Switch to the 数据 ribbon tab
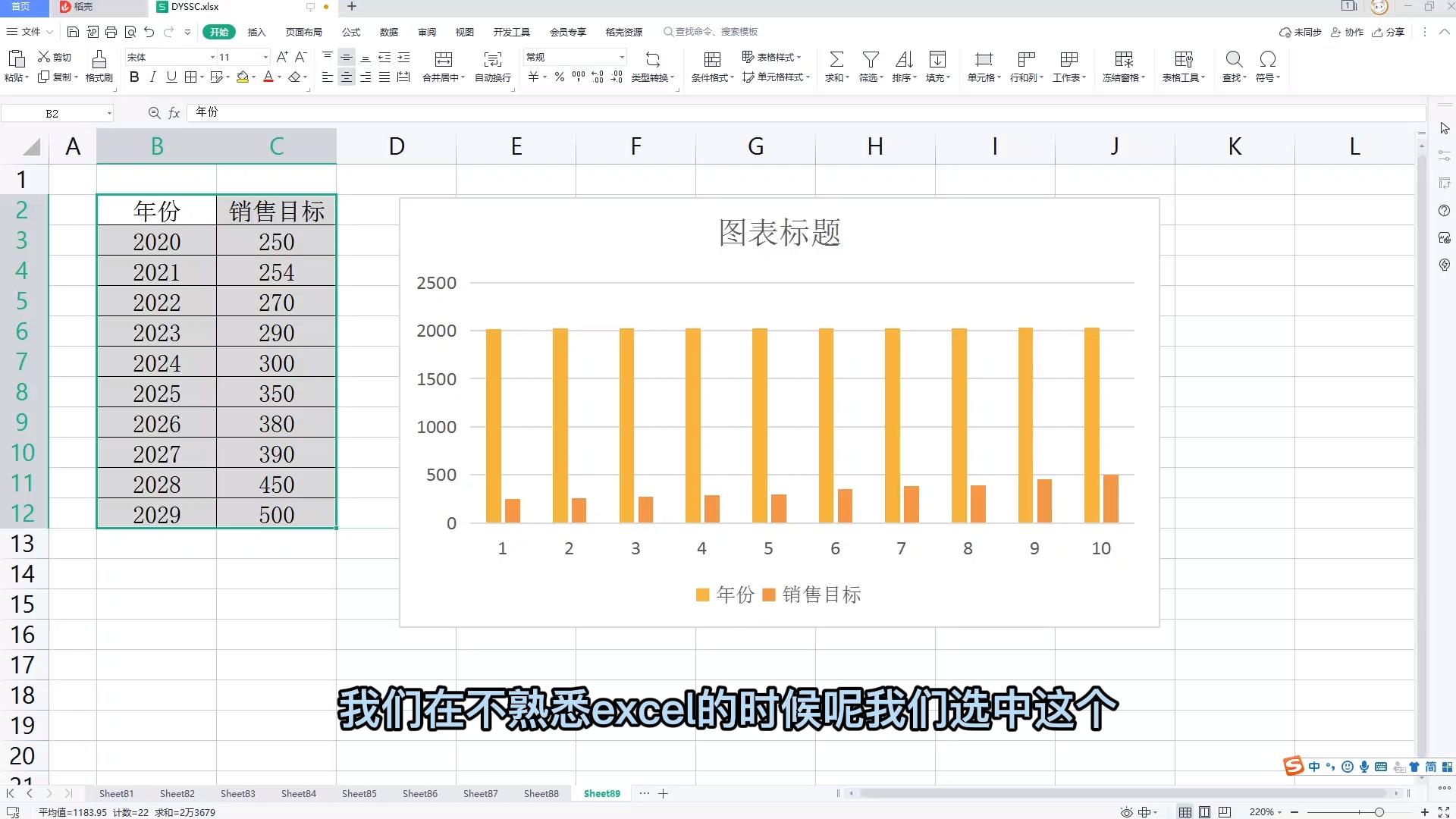The width and height of the screenshot is (1456, 819). [x=389, y=32]
